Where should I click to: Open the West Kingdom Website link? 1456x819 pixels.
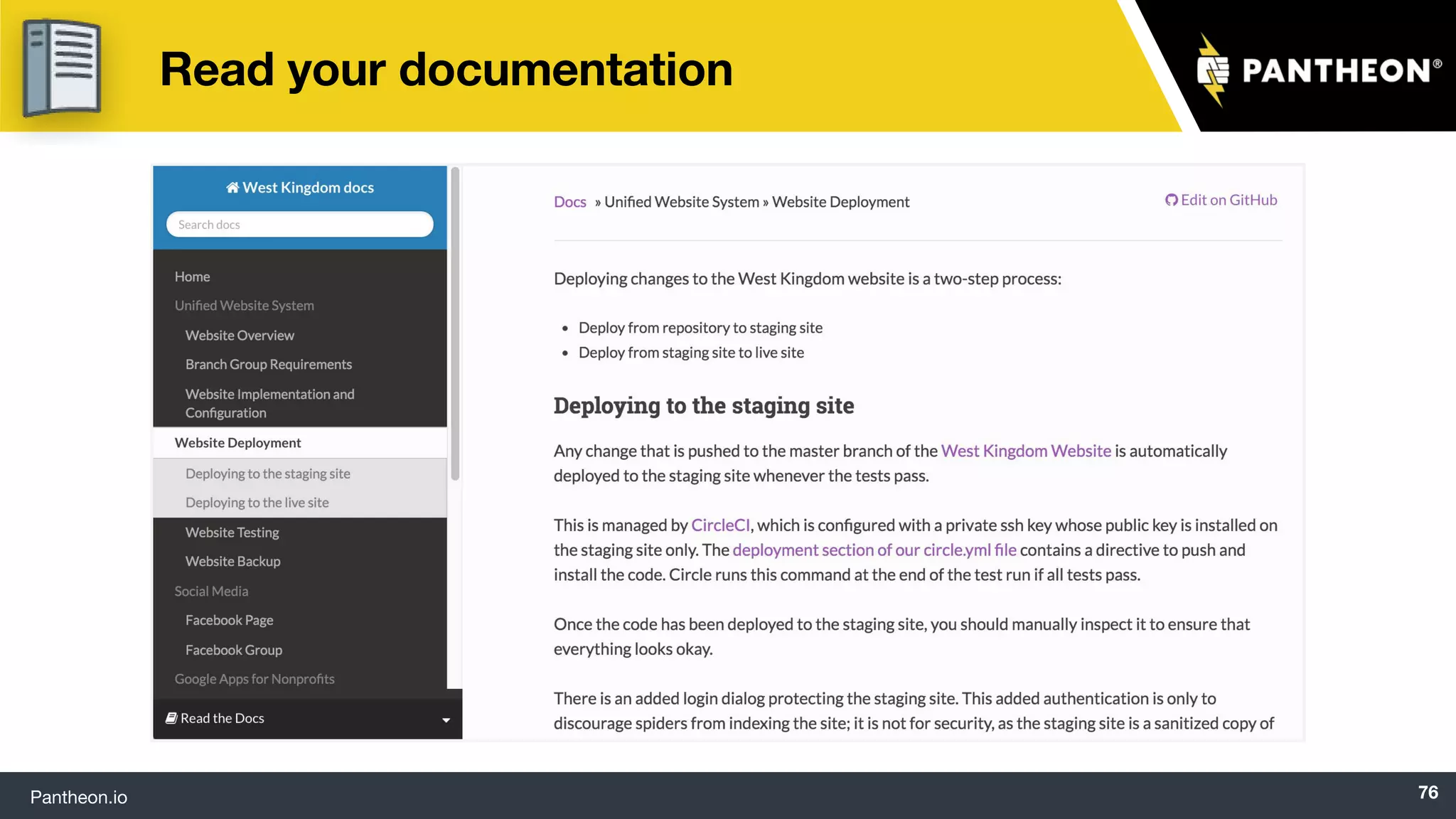pyautogui.click(x=1025, y=451)
